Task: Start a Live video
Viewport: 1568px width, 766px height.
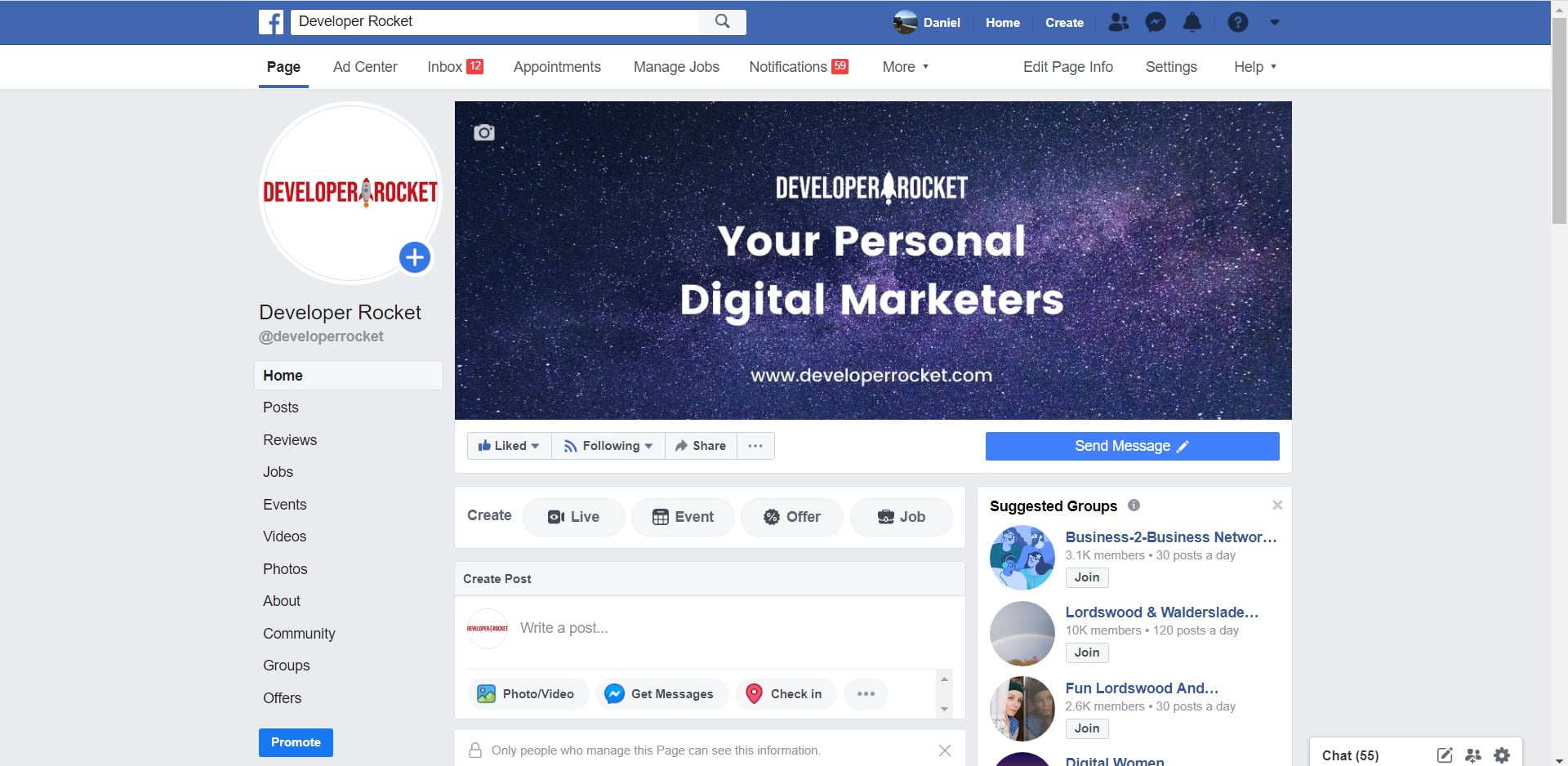Action: tap(573, 517)
